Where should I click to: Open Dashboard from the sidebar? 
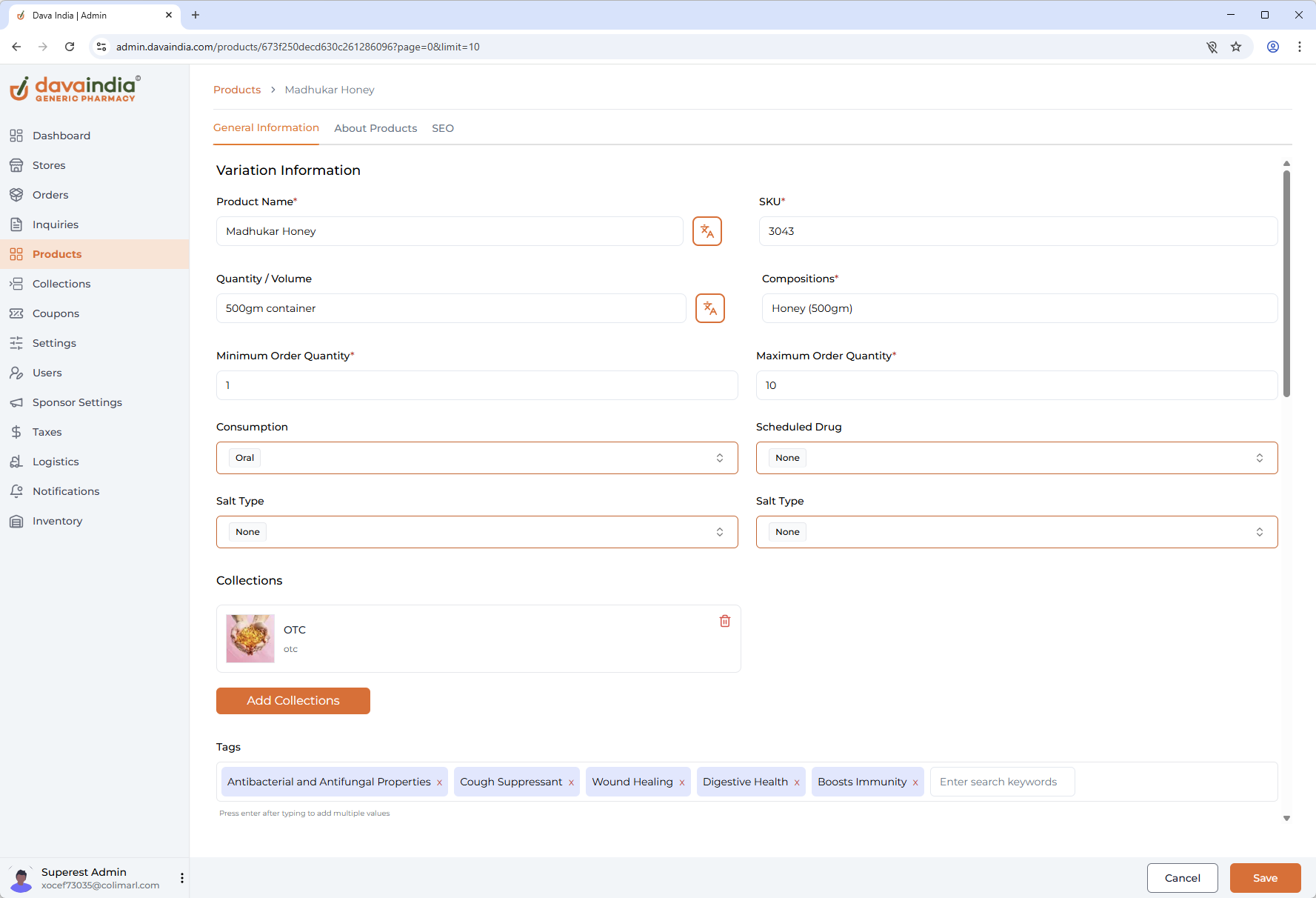pos(61,136)
